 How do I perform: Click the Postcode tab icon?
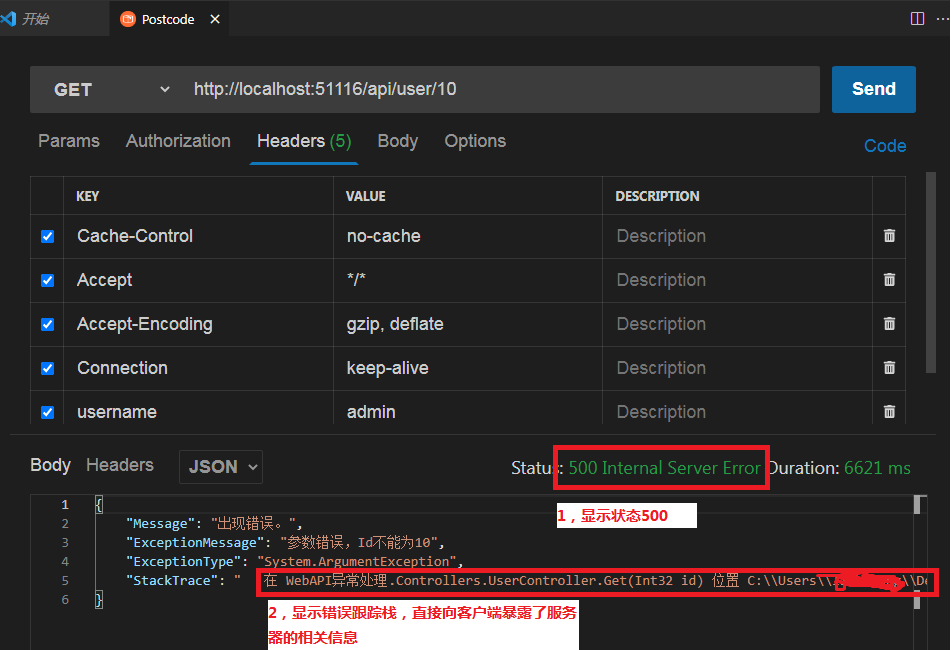tap(128, 19)
